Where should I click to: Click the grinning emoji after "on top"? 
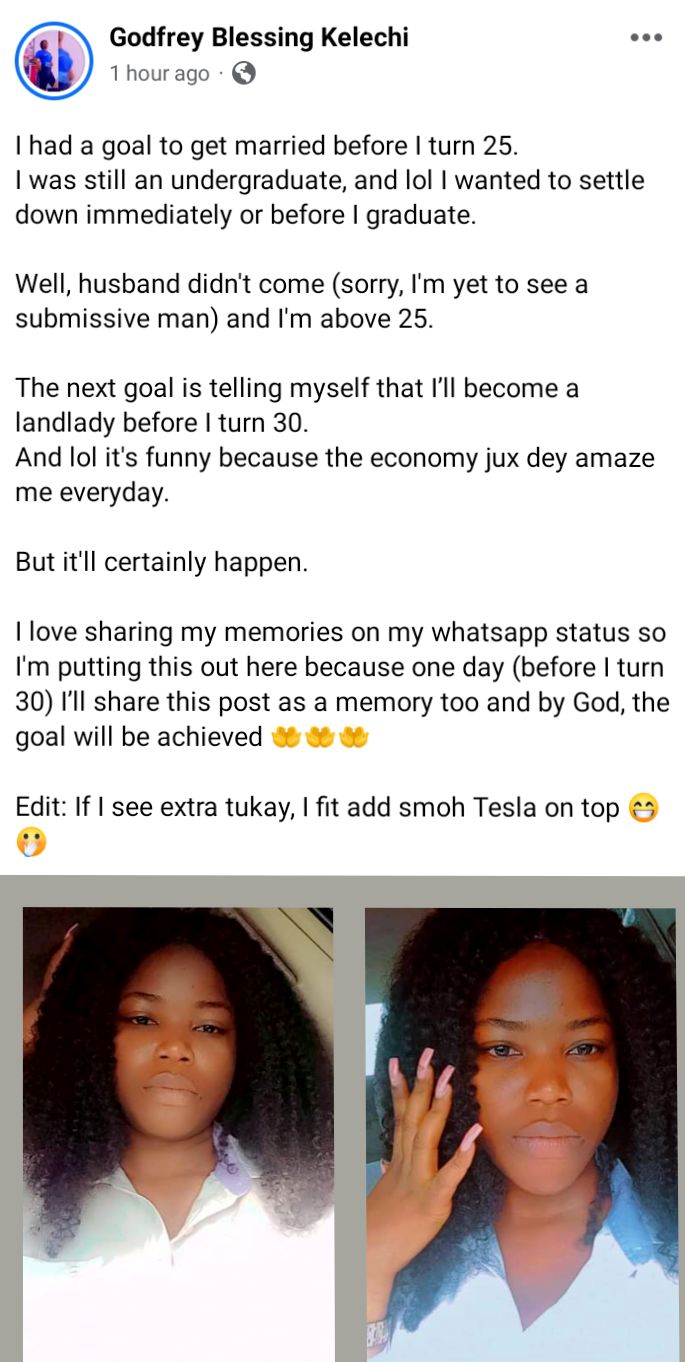(643, 809)
